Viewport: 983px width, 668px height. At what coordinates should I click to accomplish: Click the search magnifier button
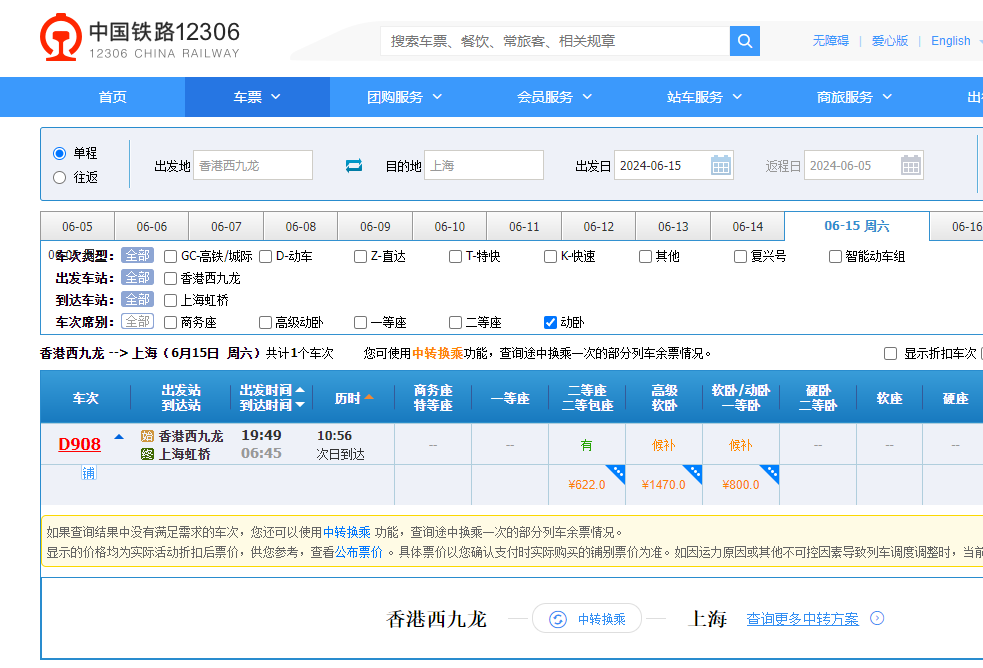[745, 41]
